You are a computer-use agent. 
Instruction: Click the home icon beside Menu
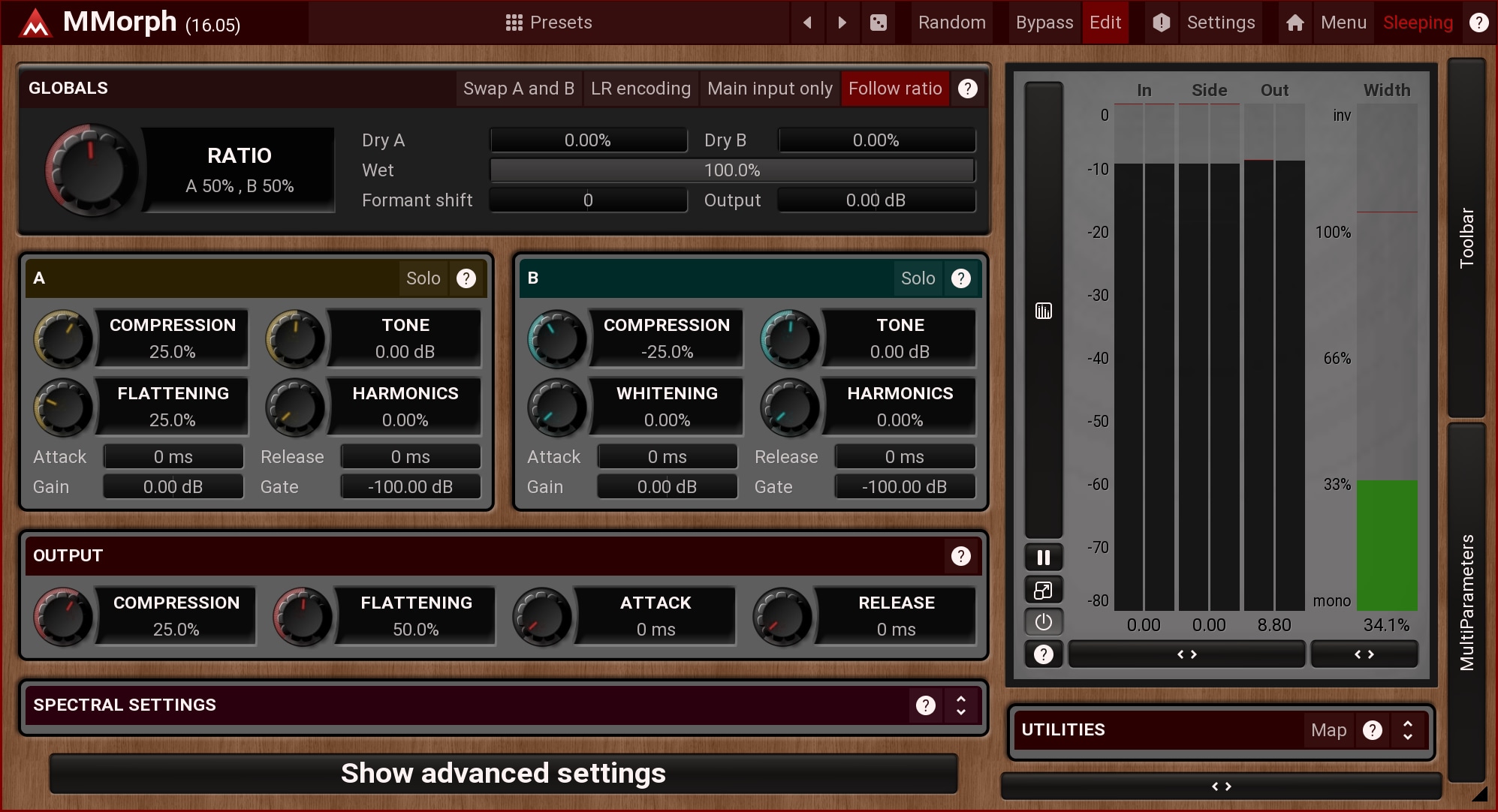click(1295, 23)
